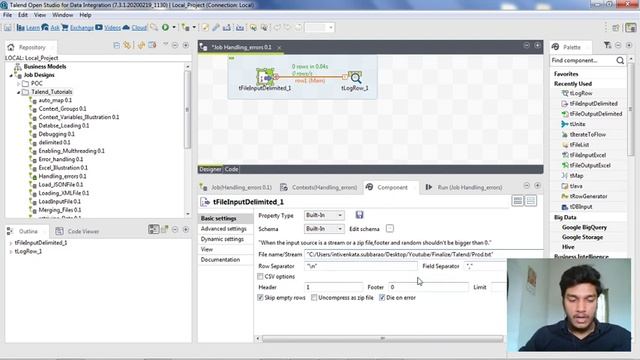Image resolution: width=640 pixels, height=360 pixels.
Task: Open the Documentation section of the component
Action: pos(220,260)
